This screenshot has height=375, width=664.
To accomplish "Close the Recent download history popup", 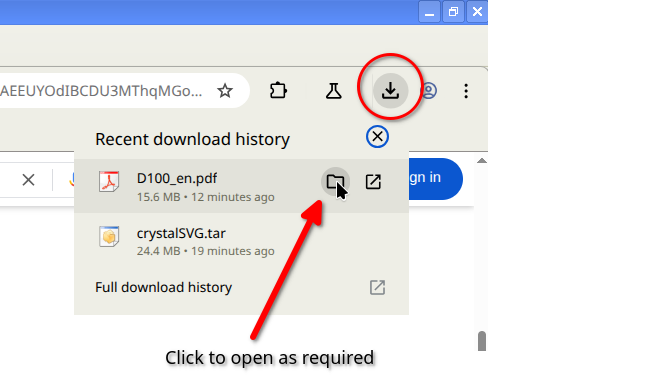I will (377, 137).
